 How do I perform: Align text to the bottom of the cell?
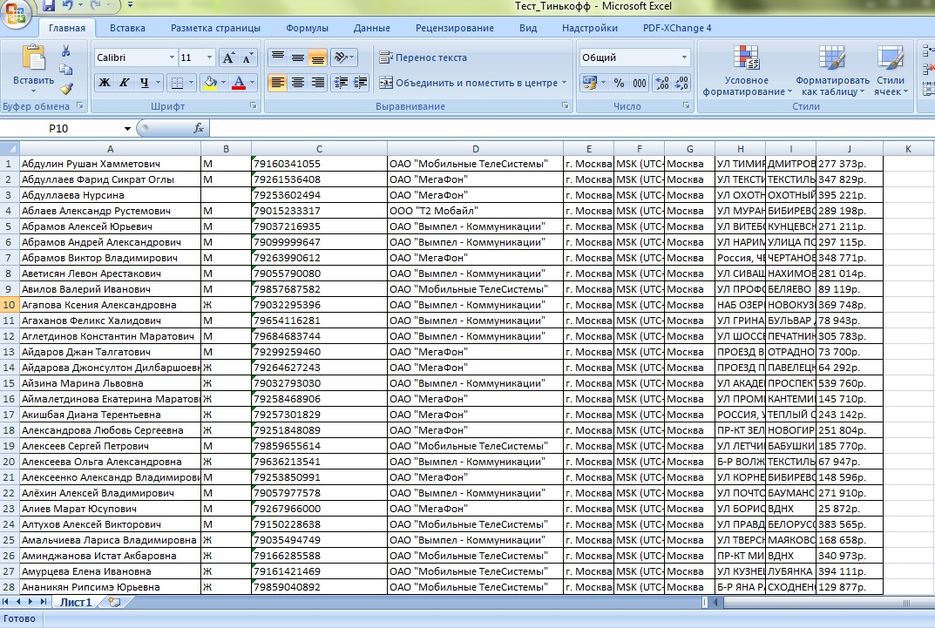(x=317, y=57)
